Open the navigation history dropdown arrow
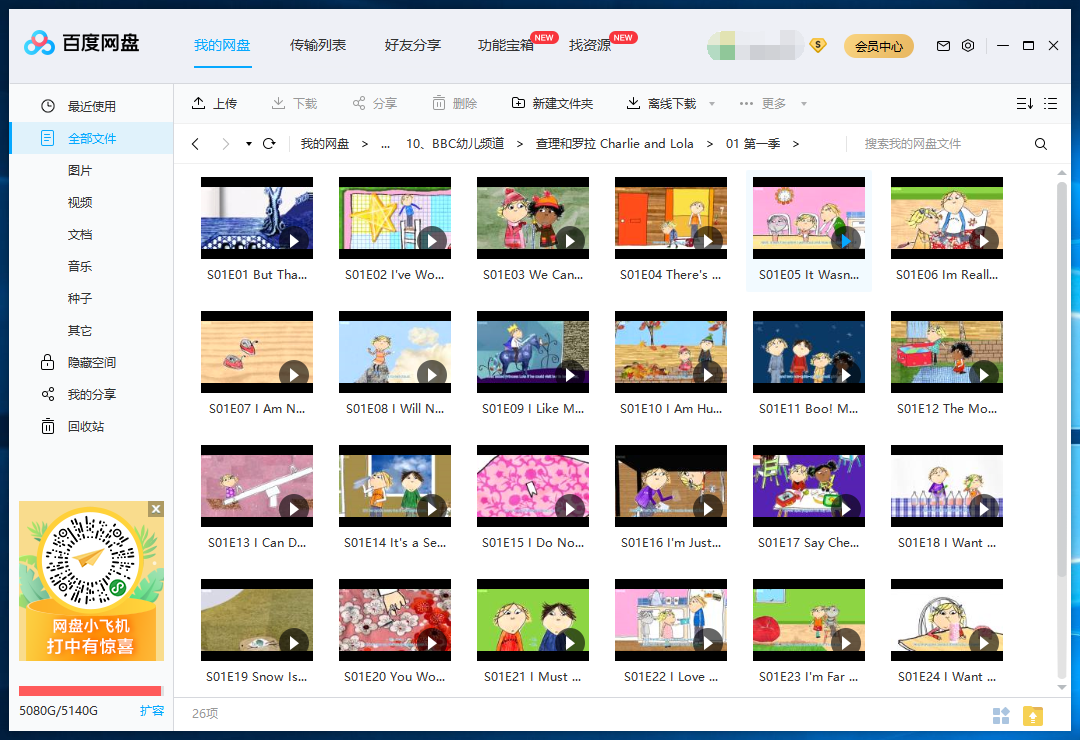The height and width of the screenshot is (740, 1080). pyautogui.click(x=249, y=144)
